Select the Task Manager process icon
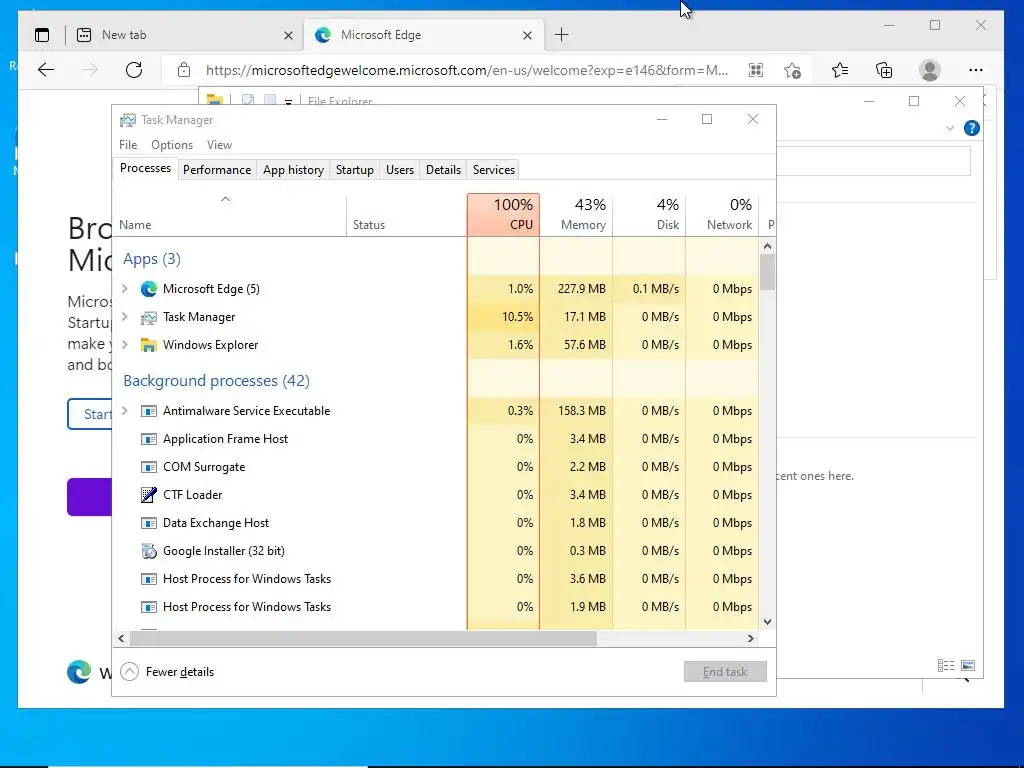 pos(149,317)
